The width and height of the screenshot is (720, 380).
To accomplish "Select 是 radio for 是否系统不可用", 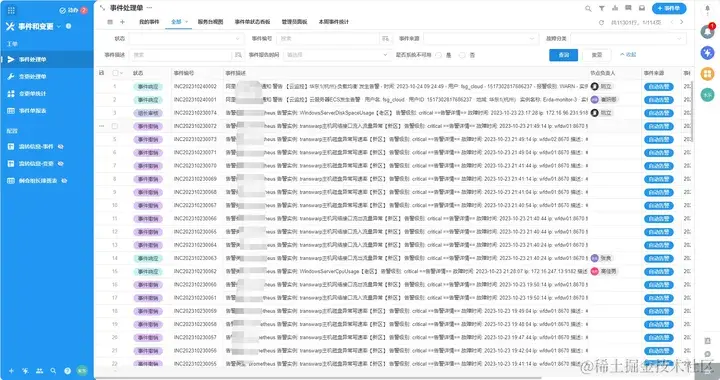I will [x=439, y=55].
